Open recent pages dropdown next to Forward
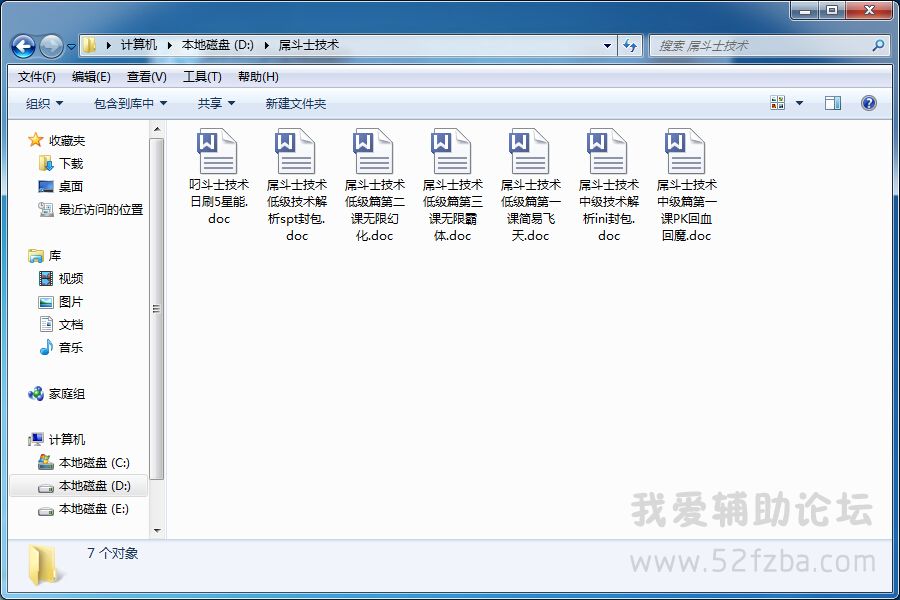 71,47
